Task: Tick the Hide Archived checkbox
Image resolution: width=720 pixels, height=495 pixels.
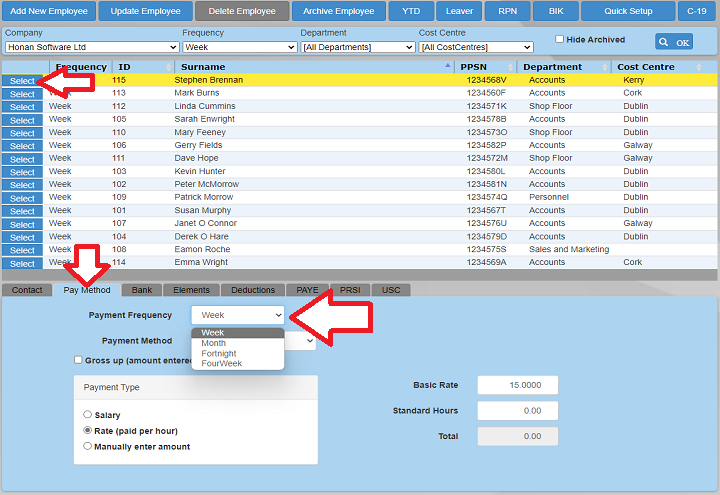Action: (x=559, y=40)
